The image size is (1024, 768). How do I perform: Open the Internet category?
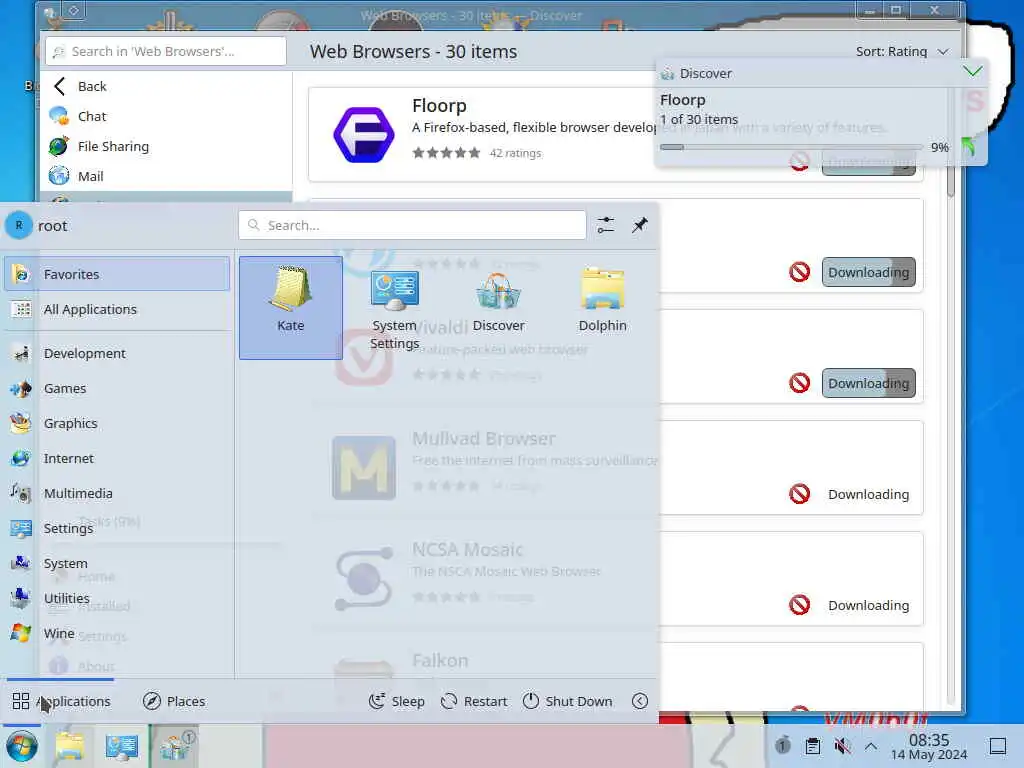point(117,458)
